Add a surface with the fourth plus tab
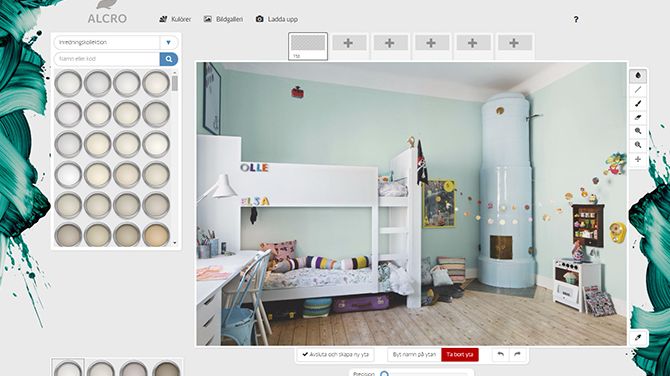The height and width of the screenshot is (376, 670). point(473,43)
